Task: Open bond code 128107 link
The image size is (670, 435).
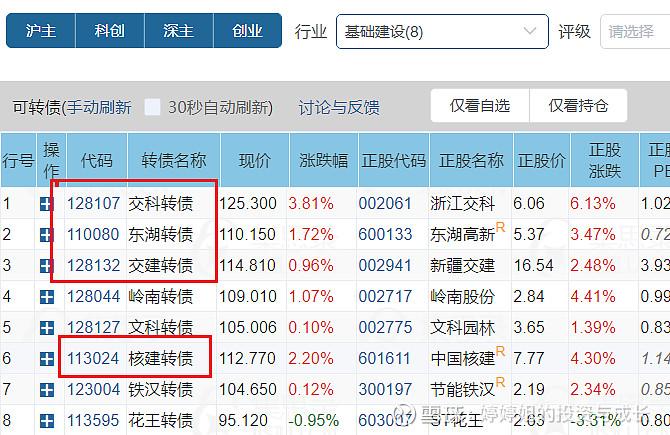Action: pos(93,203)
